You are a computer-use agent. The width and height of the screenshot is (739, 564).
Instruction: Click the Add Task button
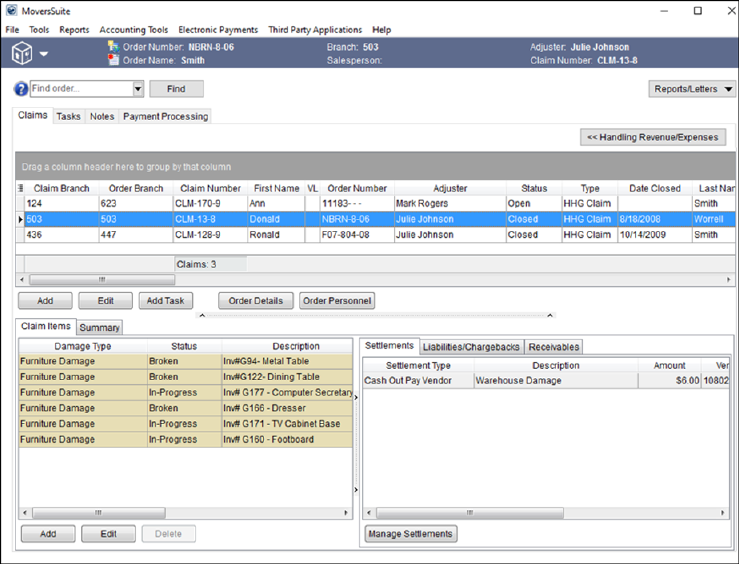click(165, 301)
